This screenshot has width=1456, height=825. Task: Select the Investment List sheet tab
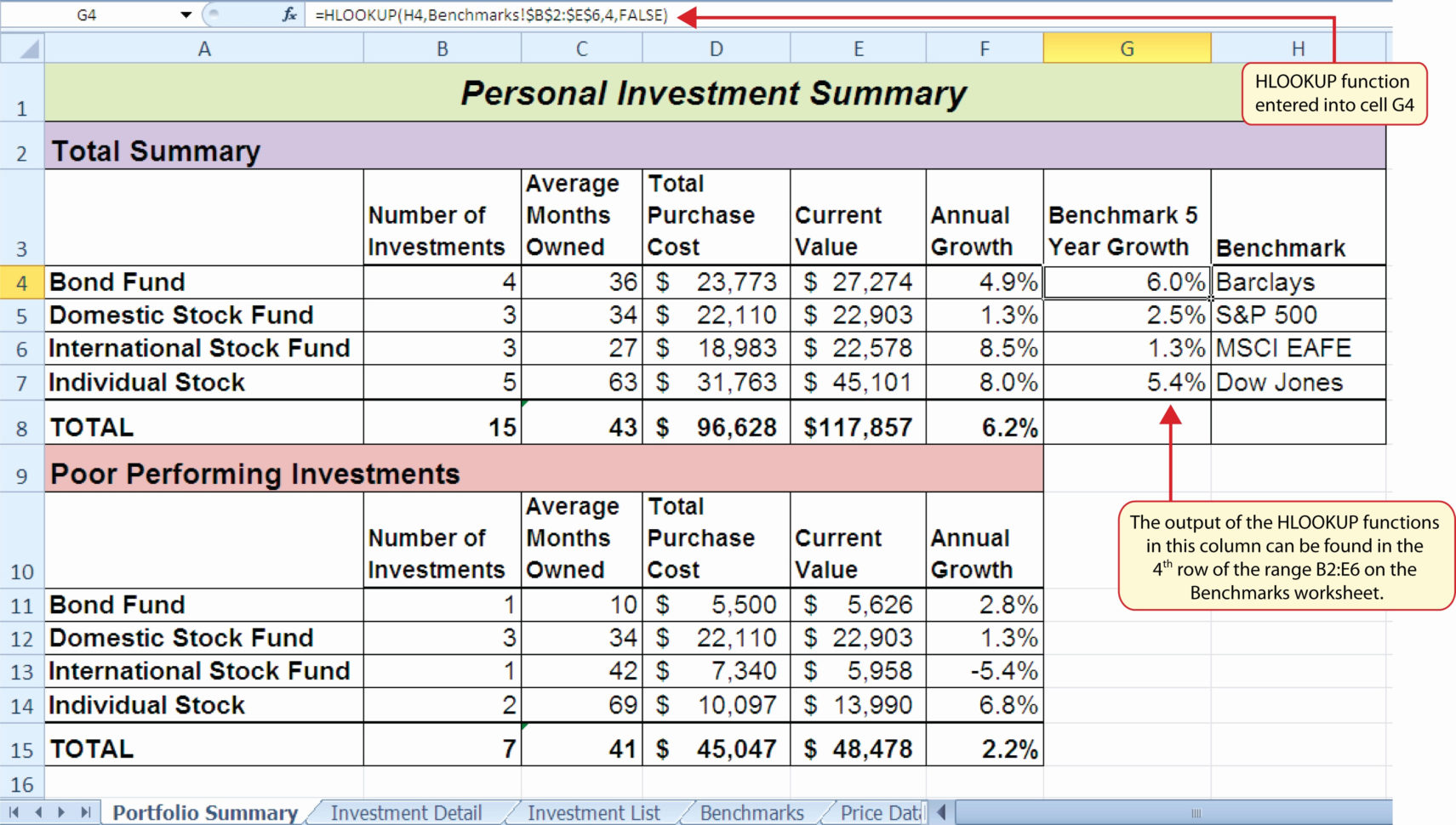point(593,812)
